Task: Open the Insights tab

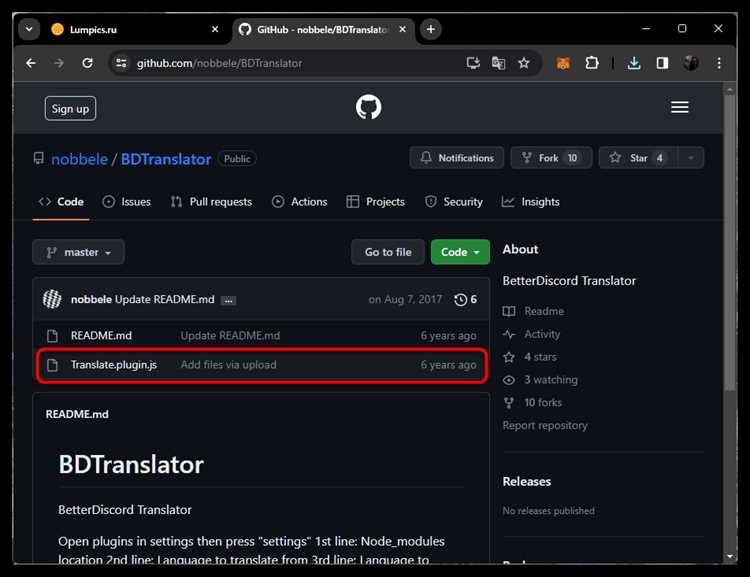Action: point(530,202)
